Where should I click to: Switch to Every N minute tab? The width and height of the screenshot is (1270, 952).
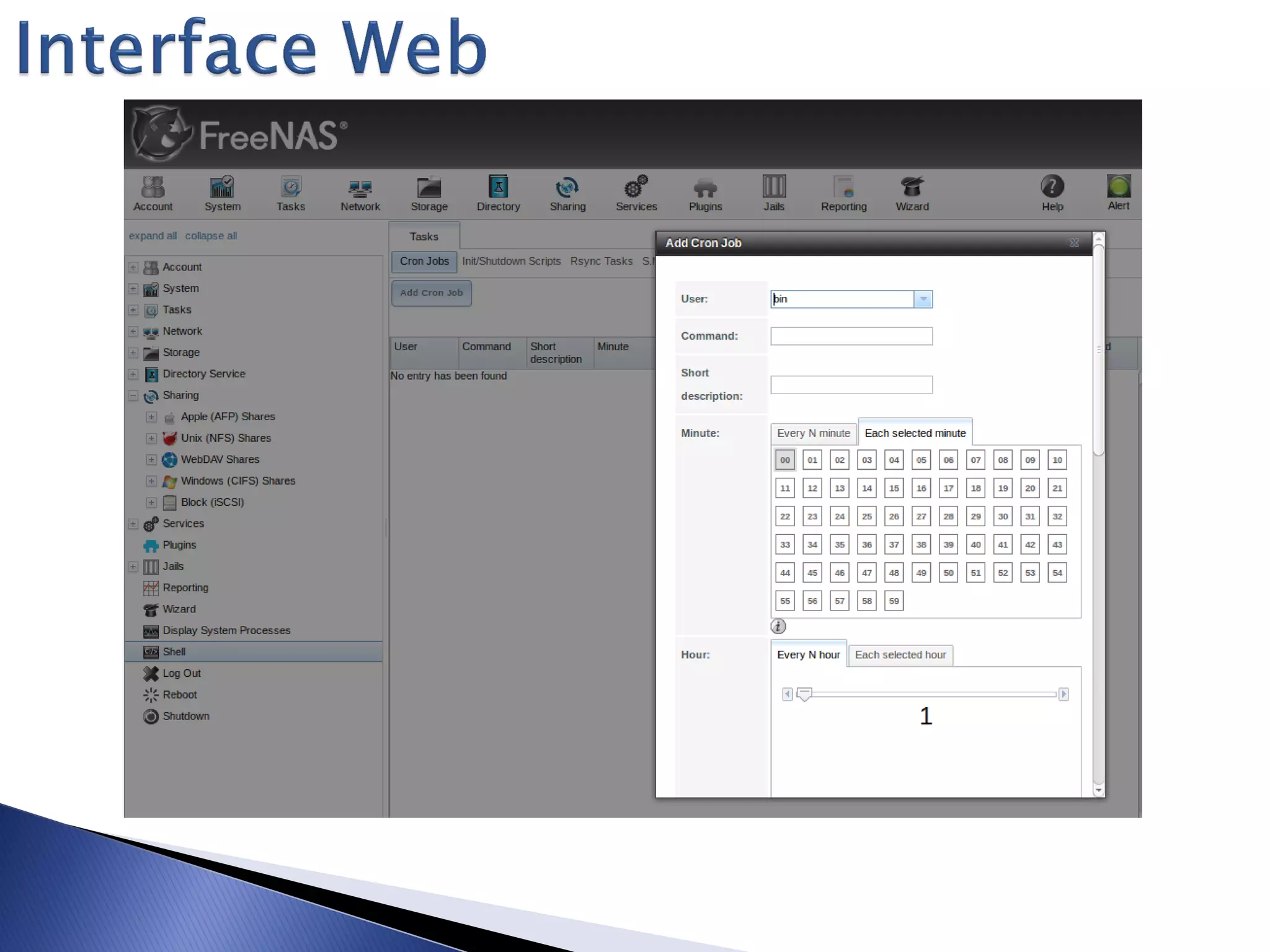tap(813, 433)
